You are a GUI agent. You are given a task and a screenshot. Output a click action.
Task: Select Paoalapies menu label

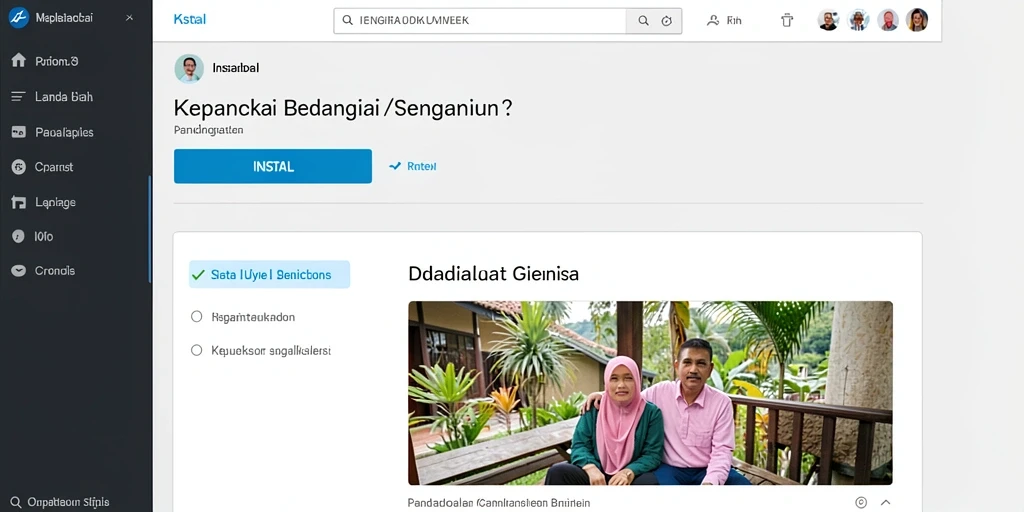64,132
